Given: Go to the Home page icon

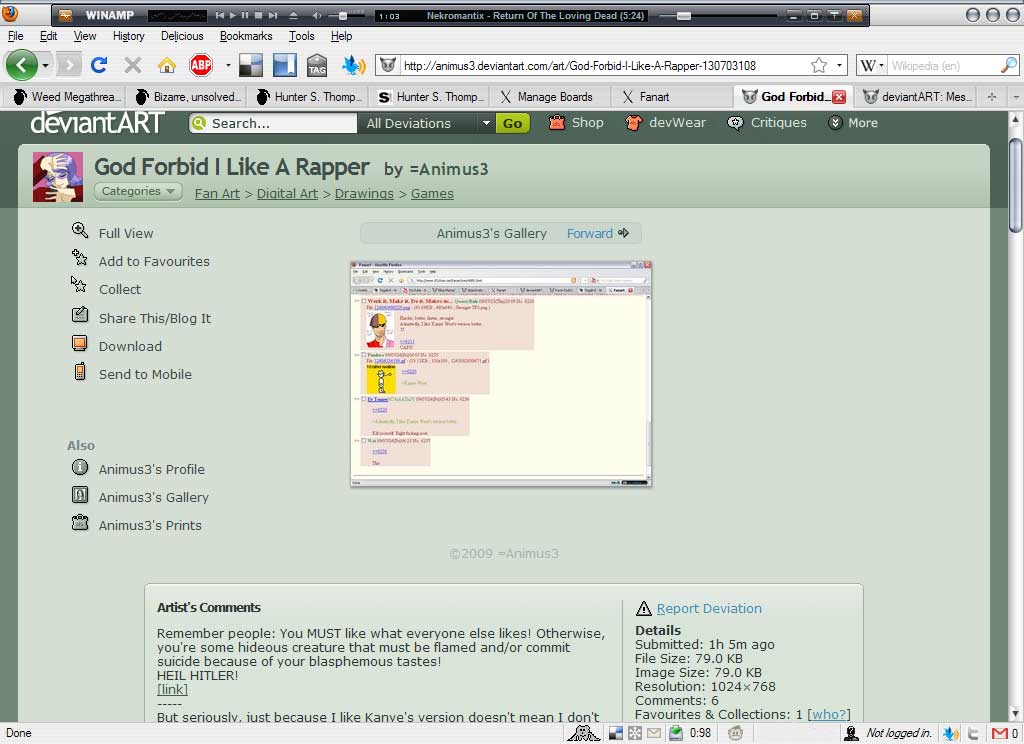Looking at the screenshot, I should [166, 66].
